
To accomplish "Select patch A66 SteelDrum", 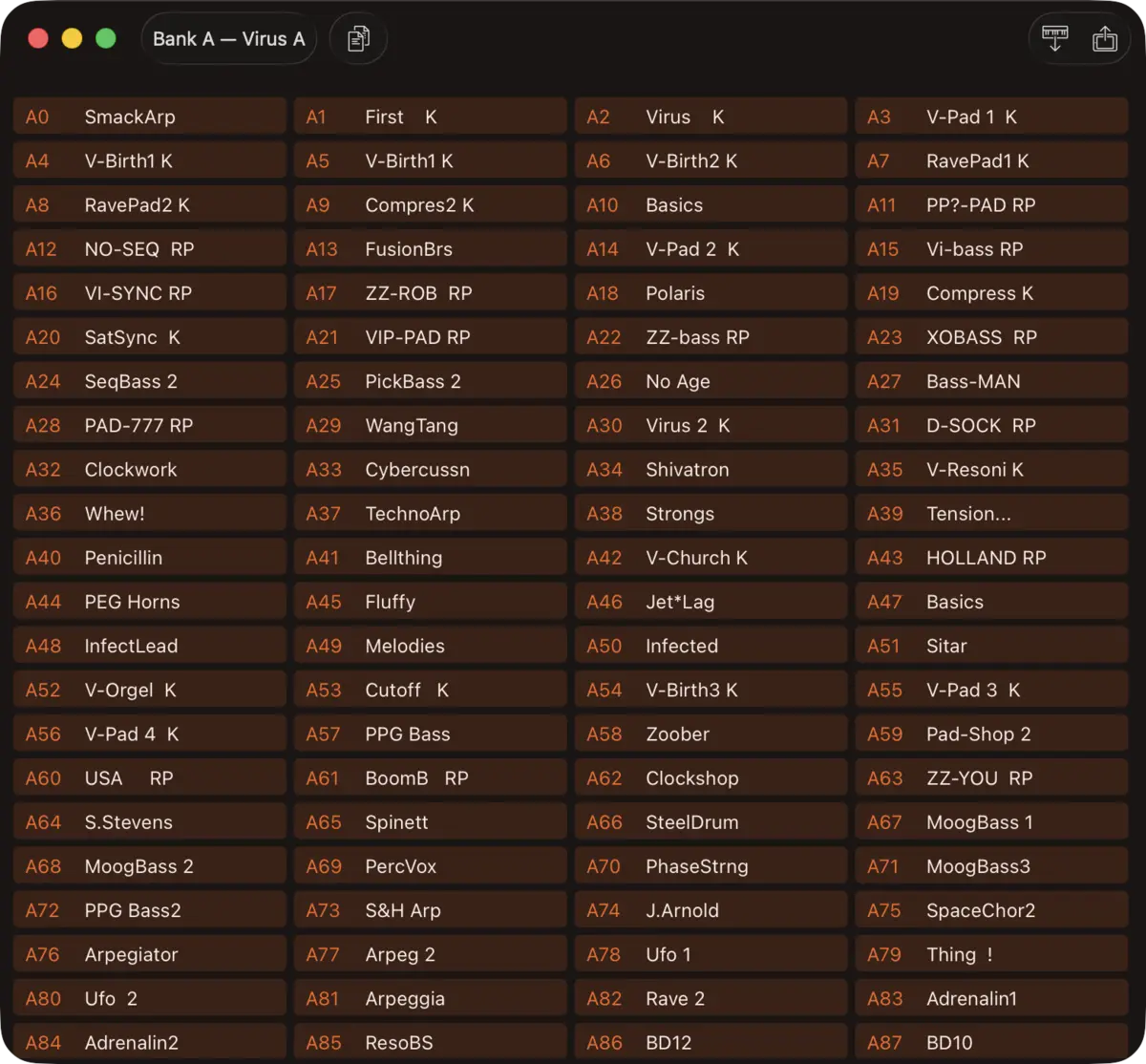I will (x=711, y=822).
